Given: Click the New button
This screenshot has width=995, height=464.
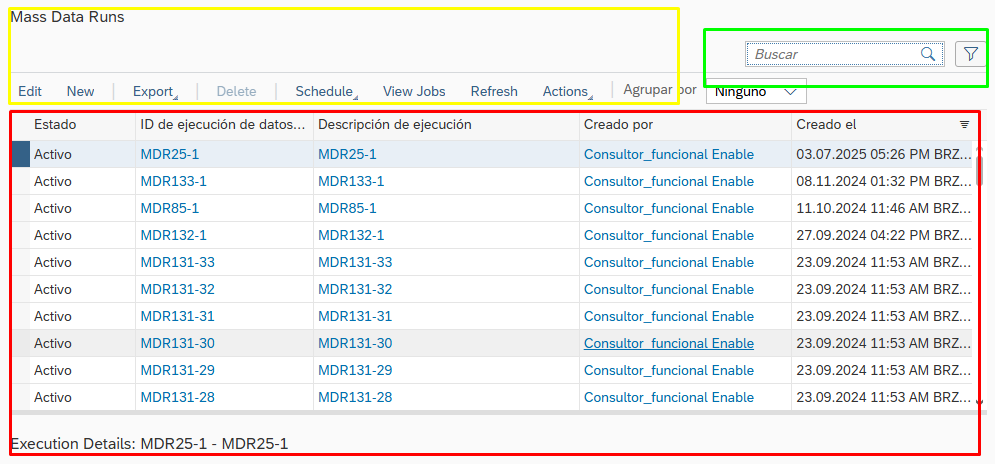Looking at the screenshot, I should click(80, 91).
